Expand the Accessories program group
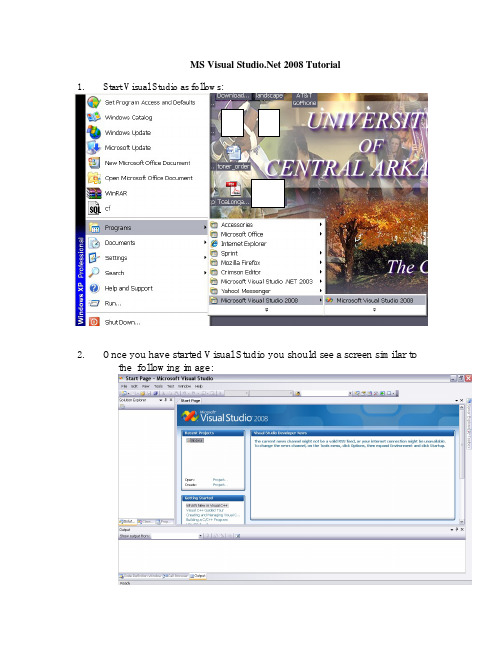 (x=267, y=224)
